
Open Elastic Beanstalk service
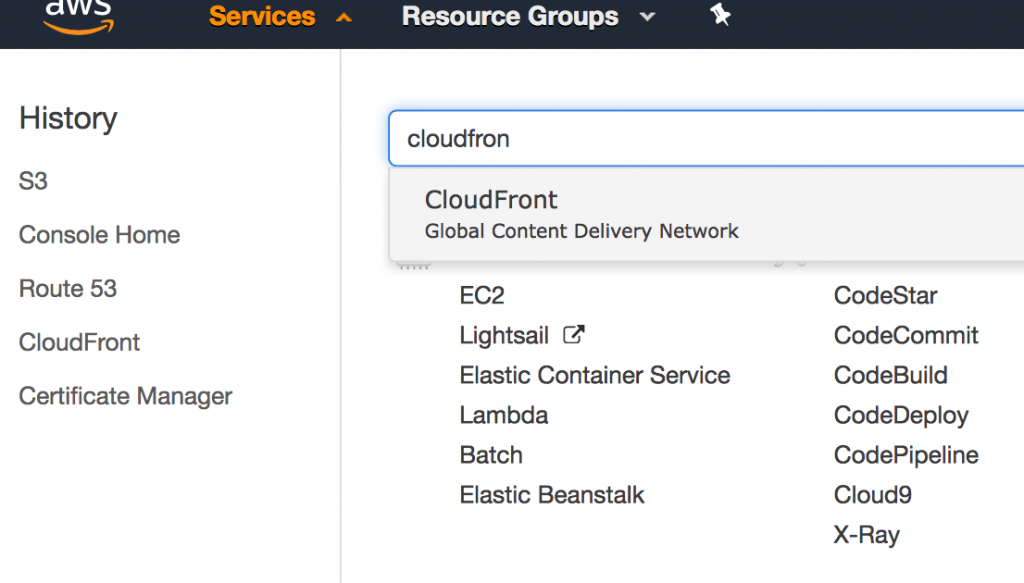pyautogui.click(x=552, y=494)
